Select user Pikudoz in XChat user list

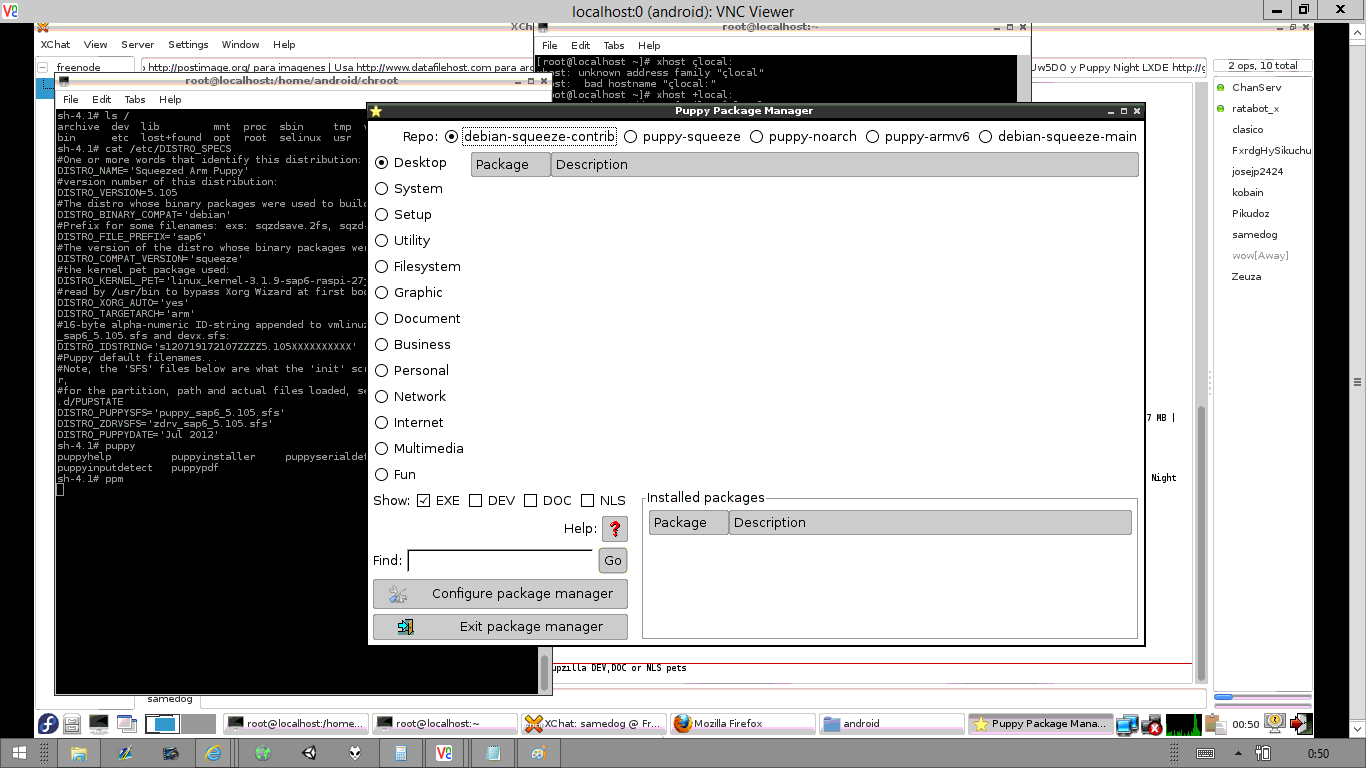click(1250, 213)
